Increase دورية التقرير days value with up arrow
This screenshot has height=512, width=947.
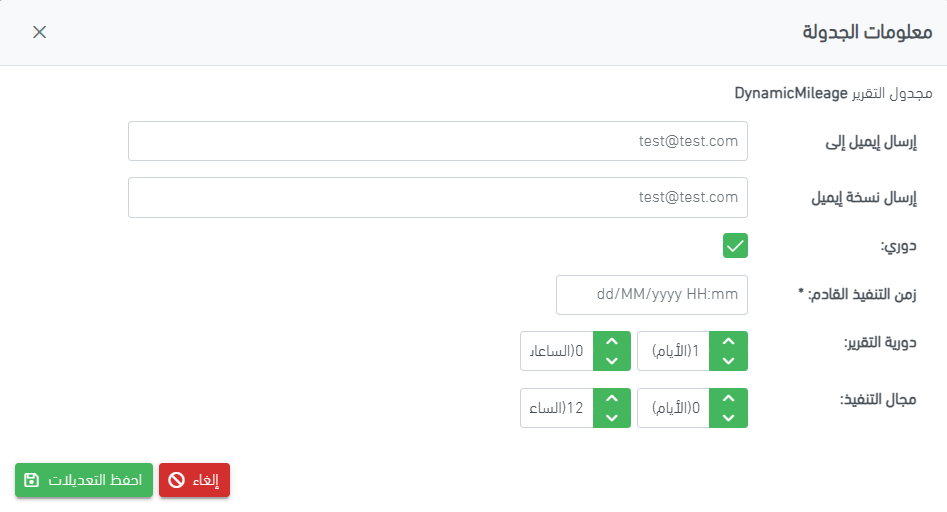728,342
